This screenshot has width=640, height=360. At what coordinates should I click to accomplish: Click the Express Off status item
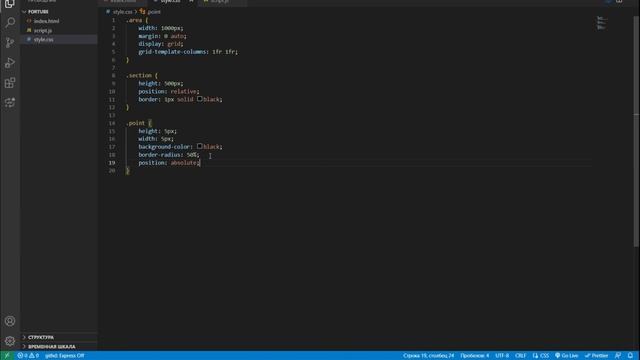pyautogui.click(x=64, y=356)
